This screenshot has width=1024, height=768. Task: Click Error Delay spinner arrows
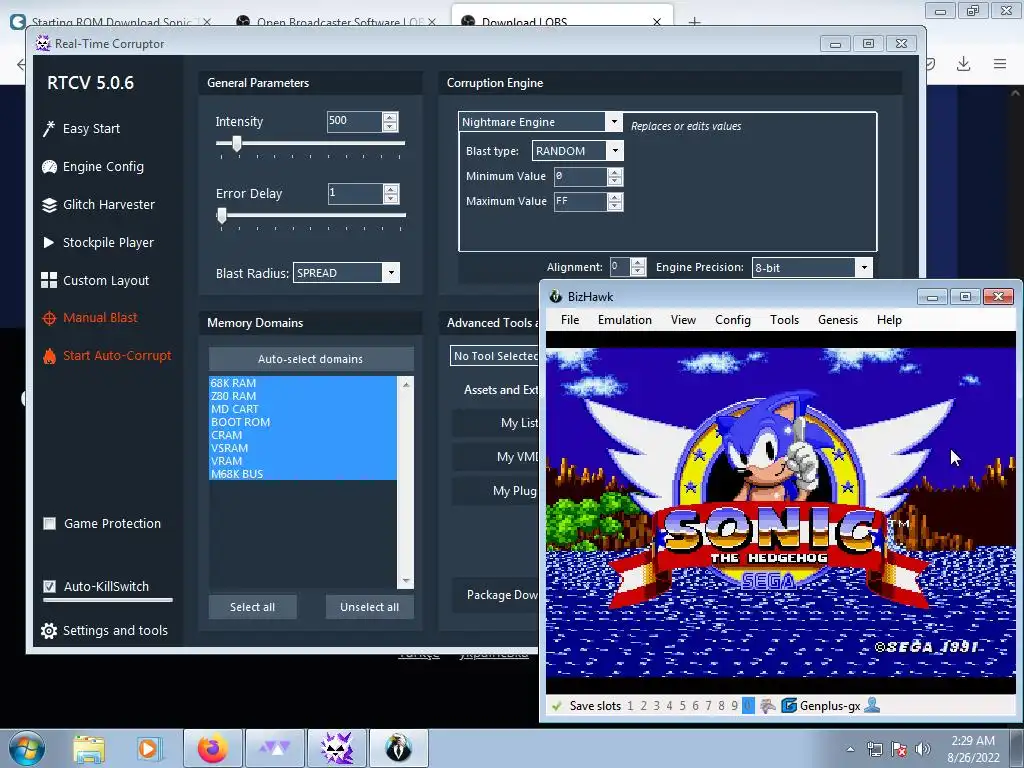391,193
